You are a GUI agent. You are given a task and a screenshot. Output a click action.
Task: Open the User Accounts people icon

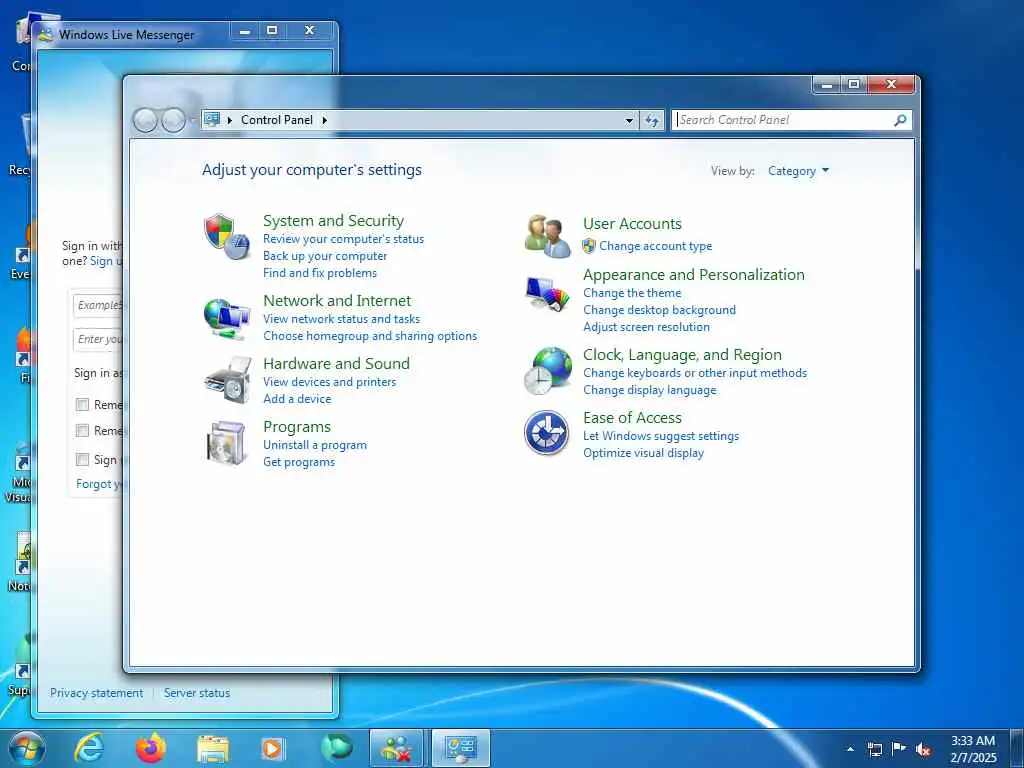pyautogui.click(x=547, y=236)
